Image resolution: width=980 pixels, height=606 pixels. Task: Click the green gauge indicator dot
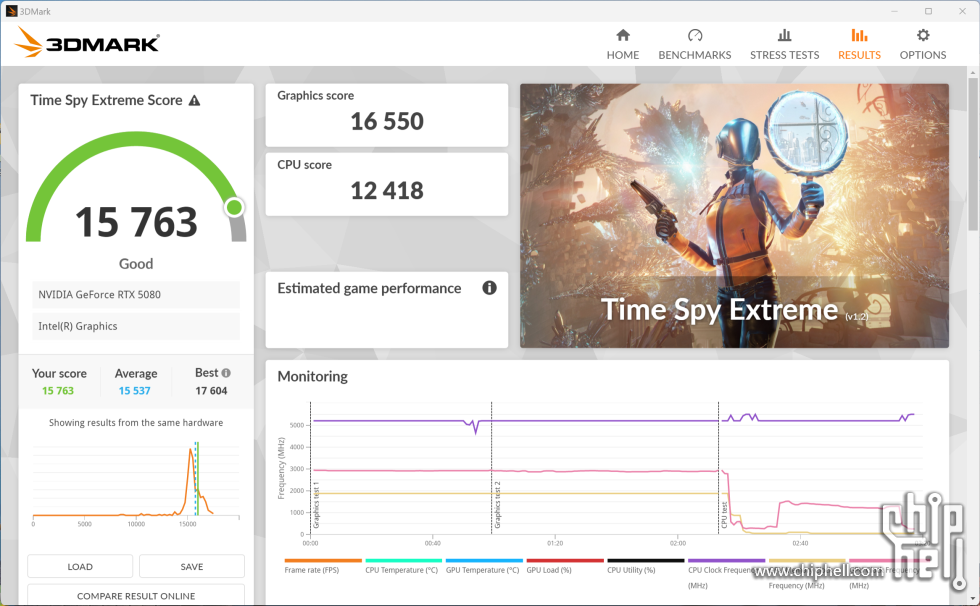coord(234,207)
